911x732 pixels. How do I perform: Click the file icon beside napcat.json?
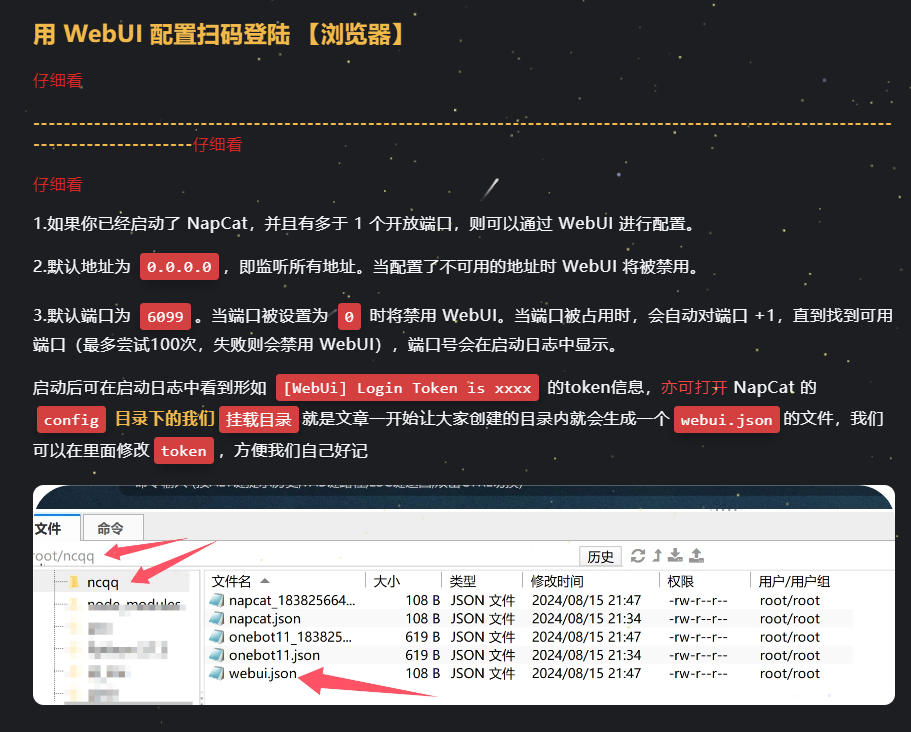[217, 619]
